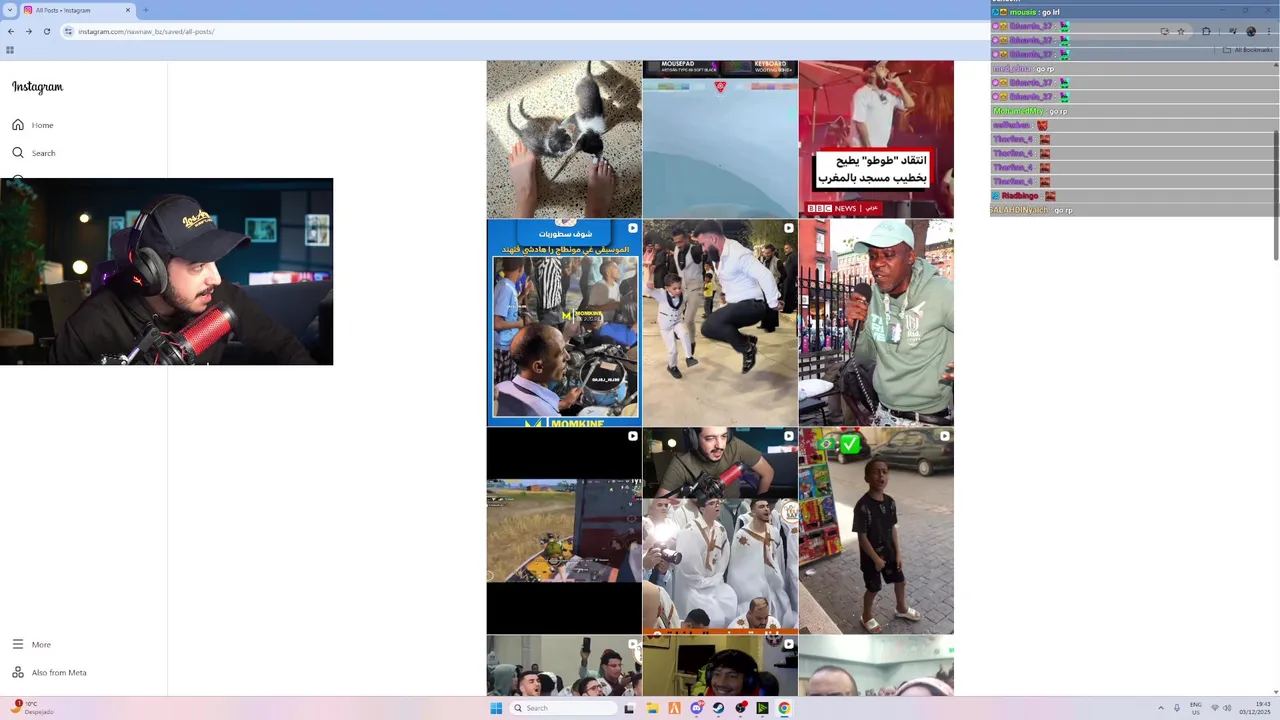The width and height of the screenshot is (1280, 720).
Task: Click the scrollbar down arrow
Action: tap(1275, 691)
